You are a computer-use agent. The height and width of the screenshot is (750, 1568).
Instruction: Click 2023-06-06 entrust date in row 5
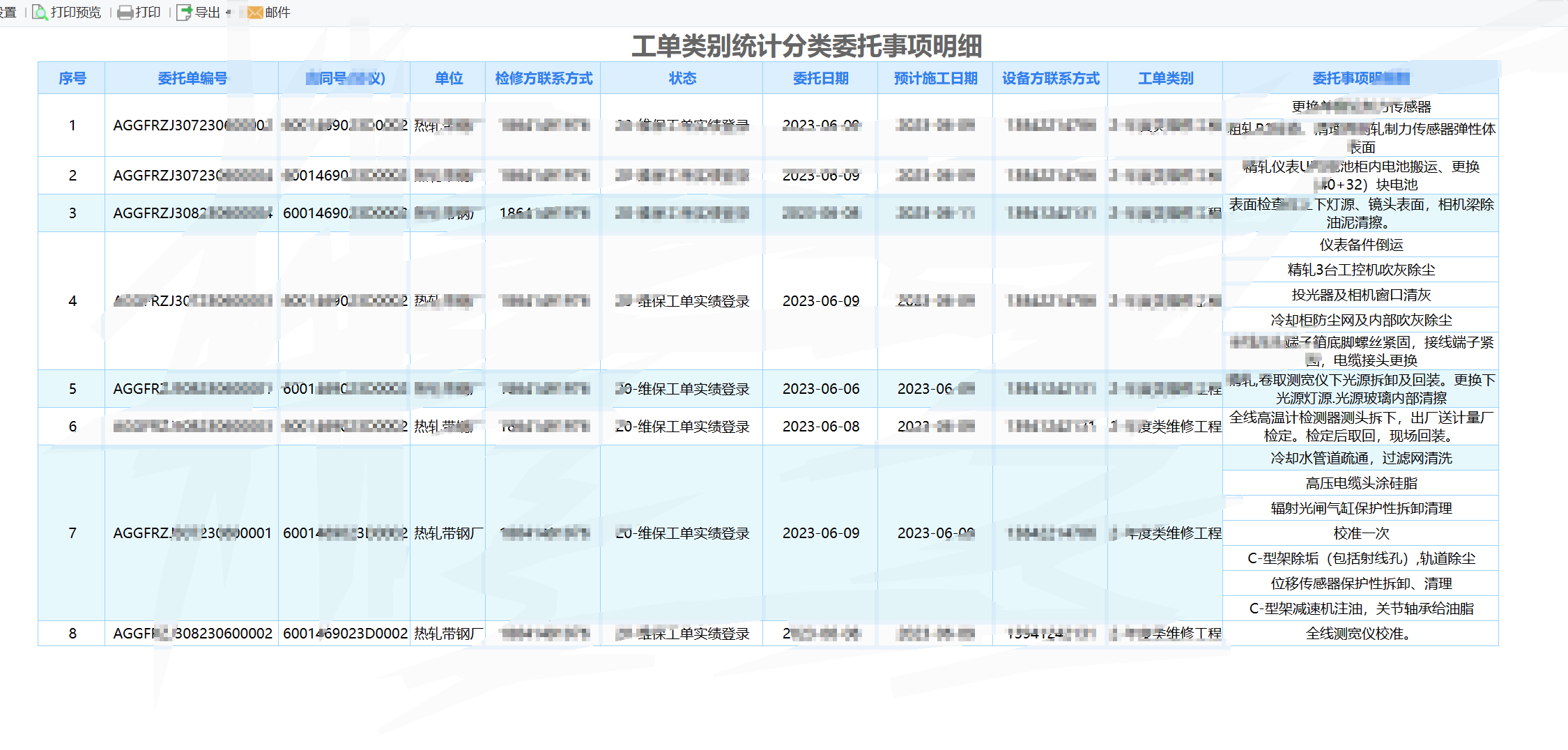(821, 389)
